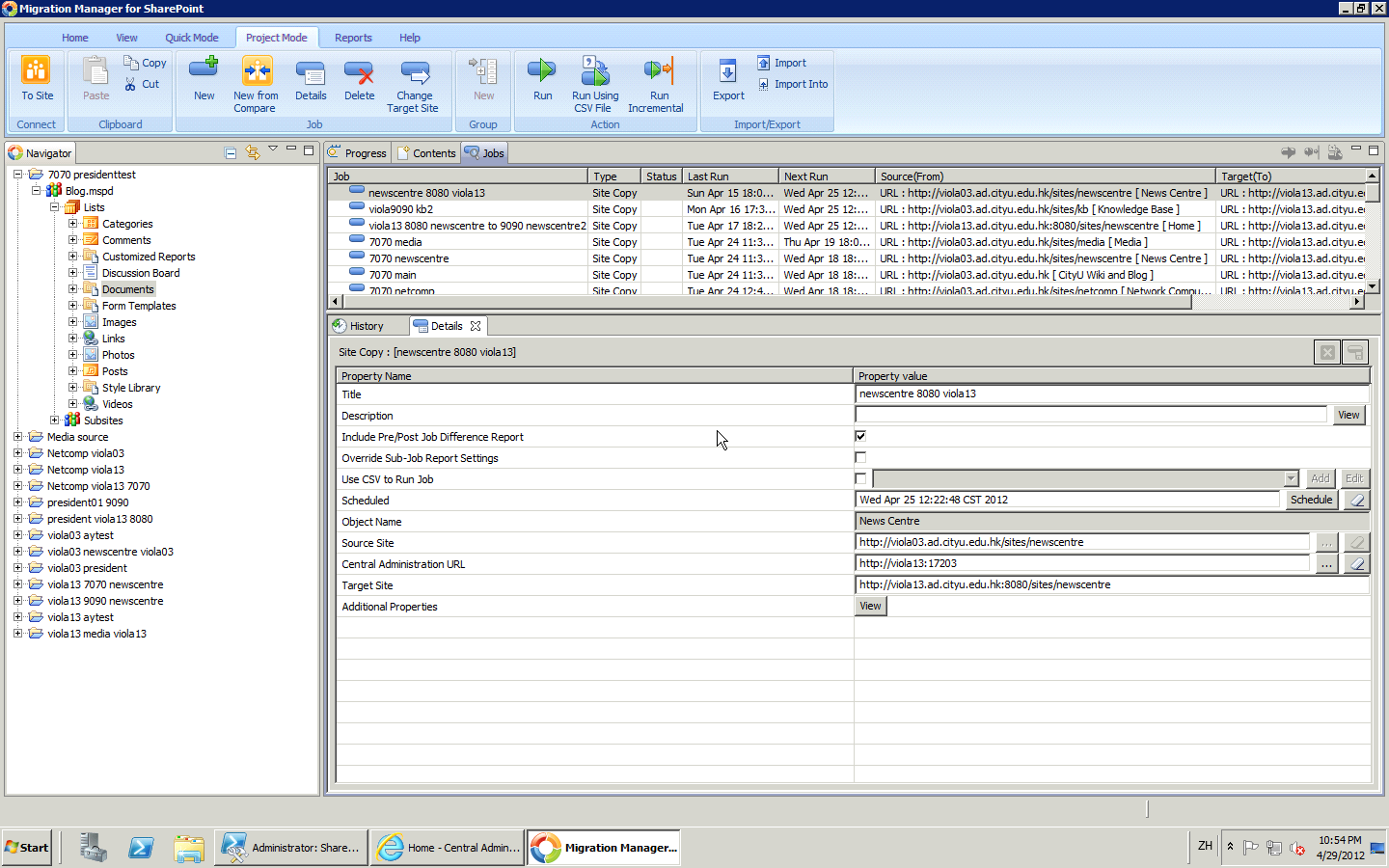Open the Home ribbon tab
The width and height of the screenshot is (1389, 868).
(75, 38)
